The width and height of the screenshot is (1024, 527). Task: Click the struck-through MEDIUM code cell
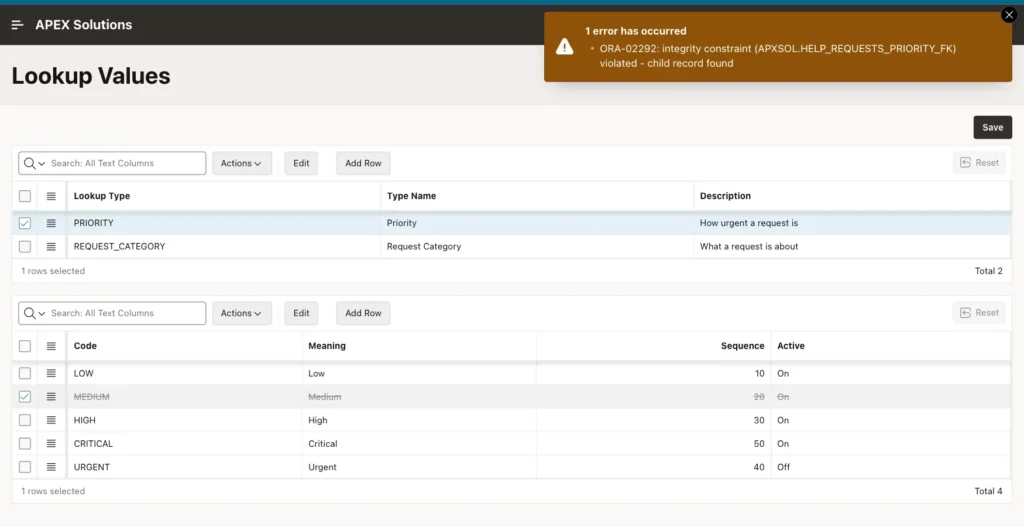coord(185,397)
